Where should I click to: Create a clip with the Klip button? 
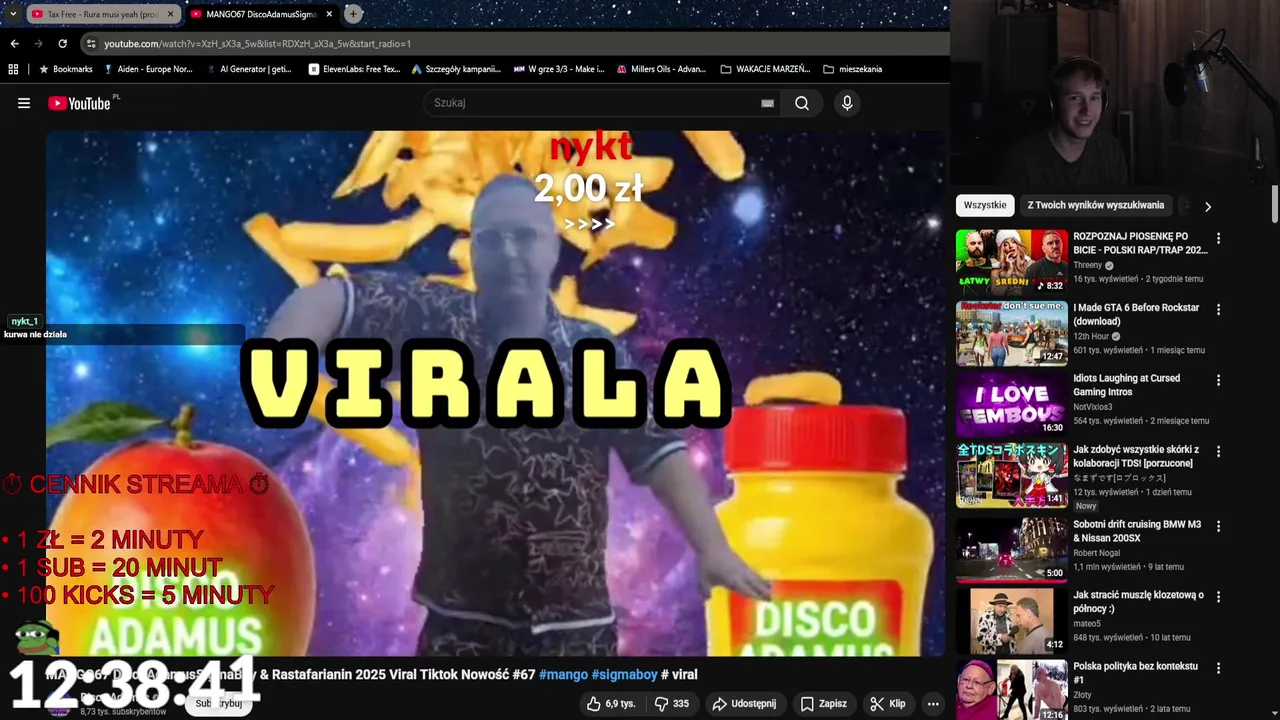(887, 704)
